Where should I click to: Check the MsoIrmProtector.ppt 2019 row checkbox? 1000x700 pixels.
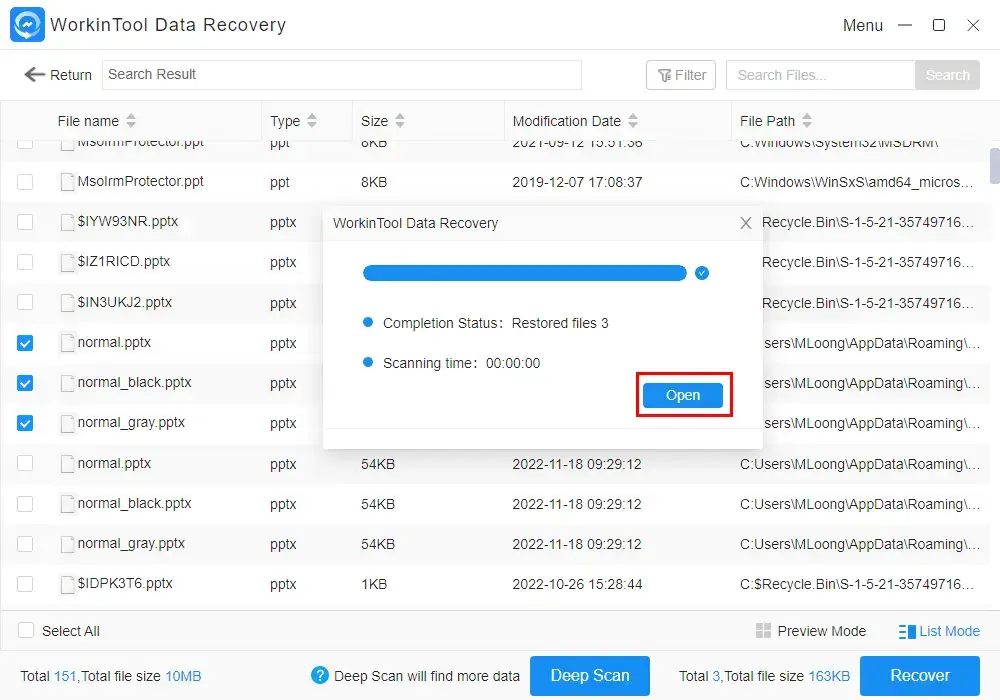[25, 182]
